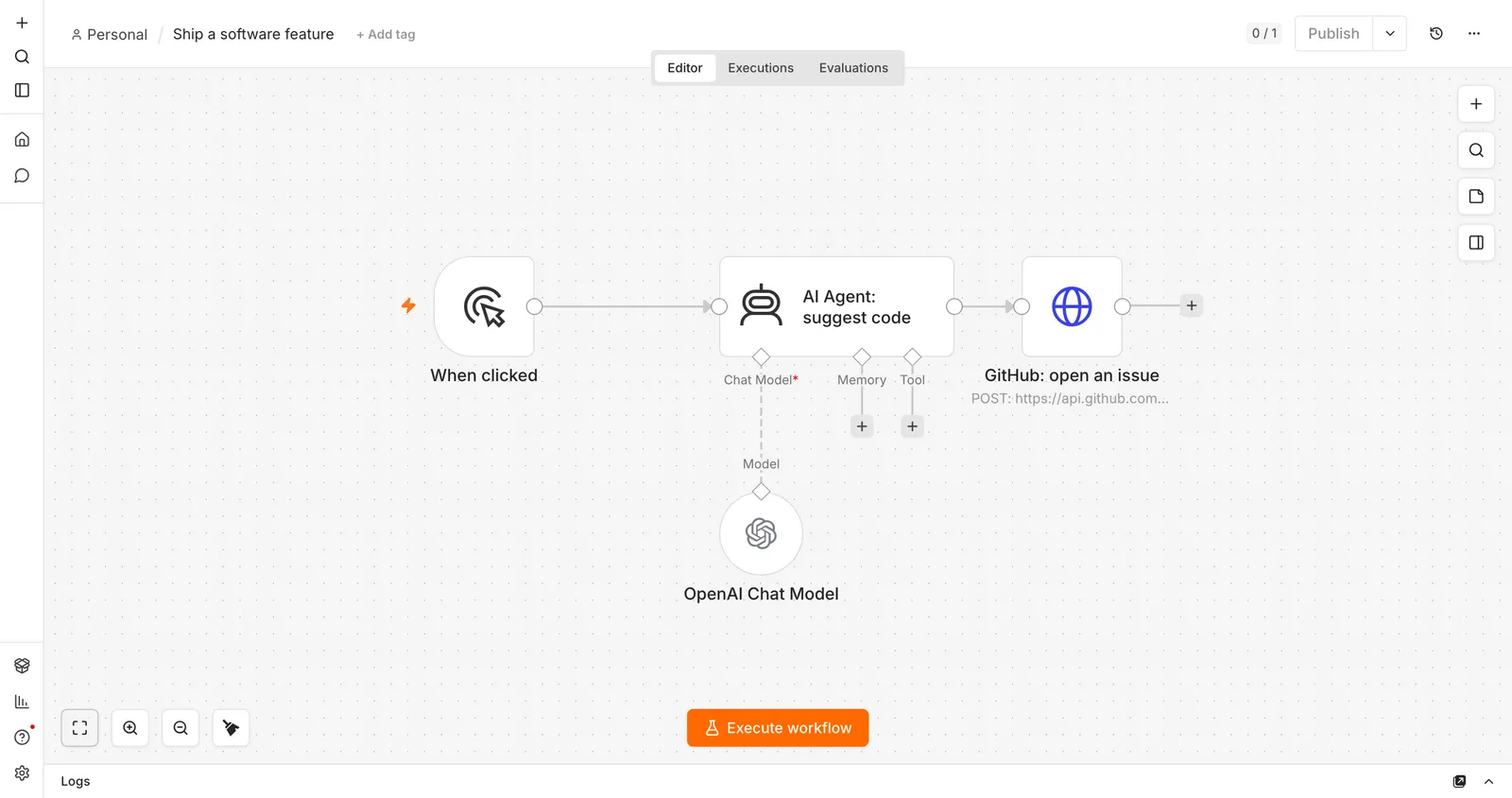Viewport: 1512px width, 798px height.
Task: Add a Tool sub-node with plus
Action: click(x=912, y=426)
